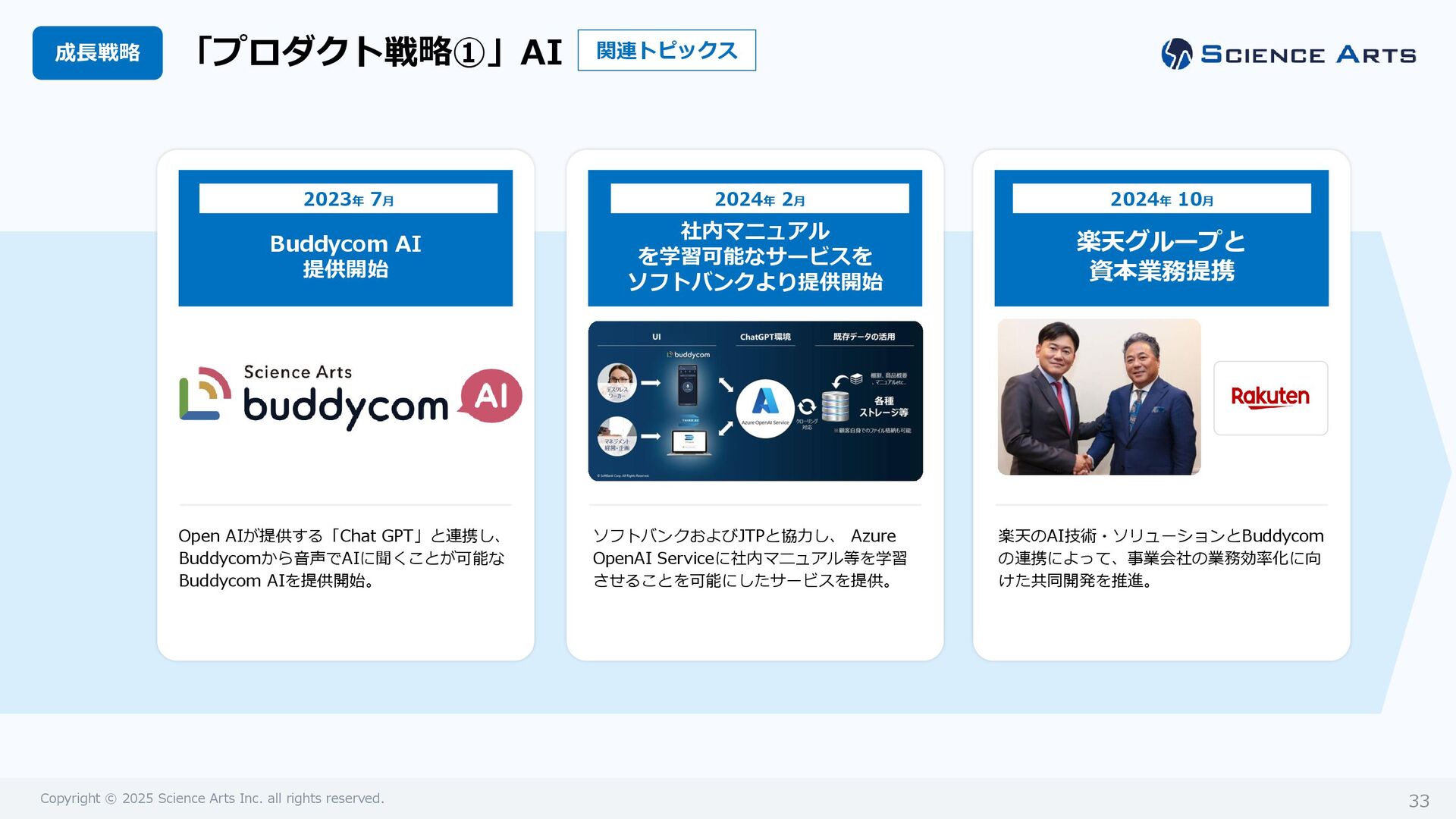Click the pink AI speech bubble badge
Screen dimensions: 1456x819
tap(491, 395)
